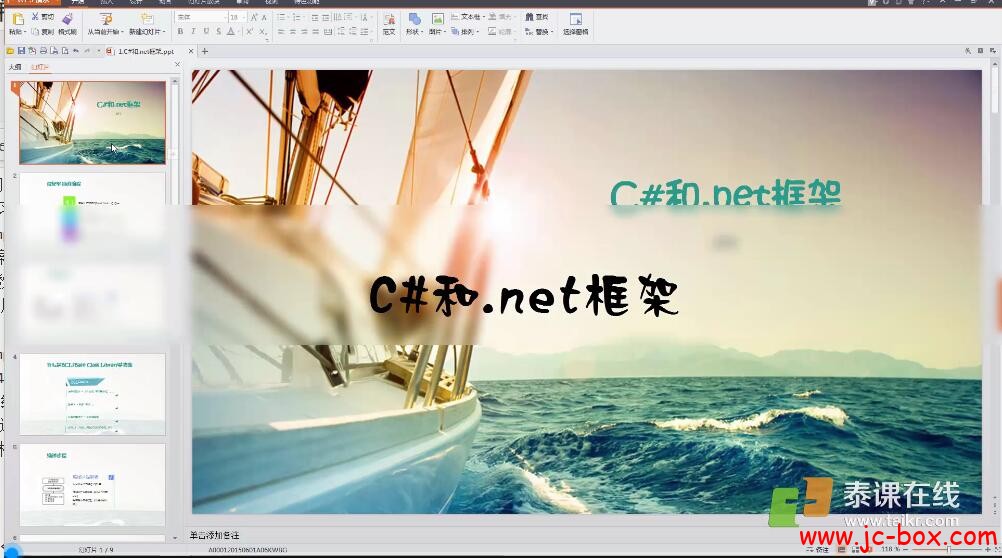Open the font size dropdown
The width and height of the screenshot is (1002, 558).
(x=242, y=18)
